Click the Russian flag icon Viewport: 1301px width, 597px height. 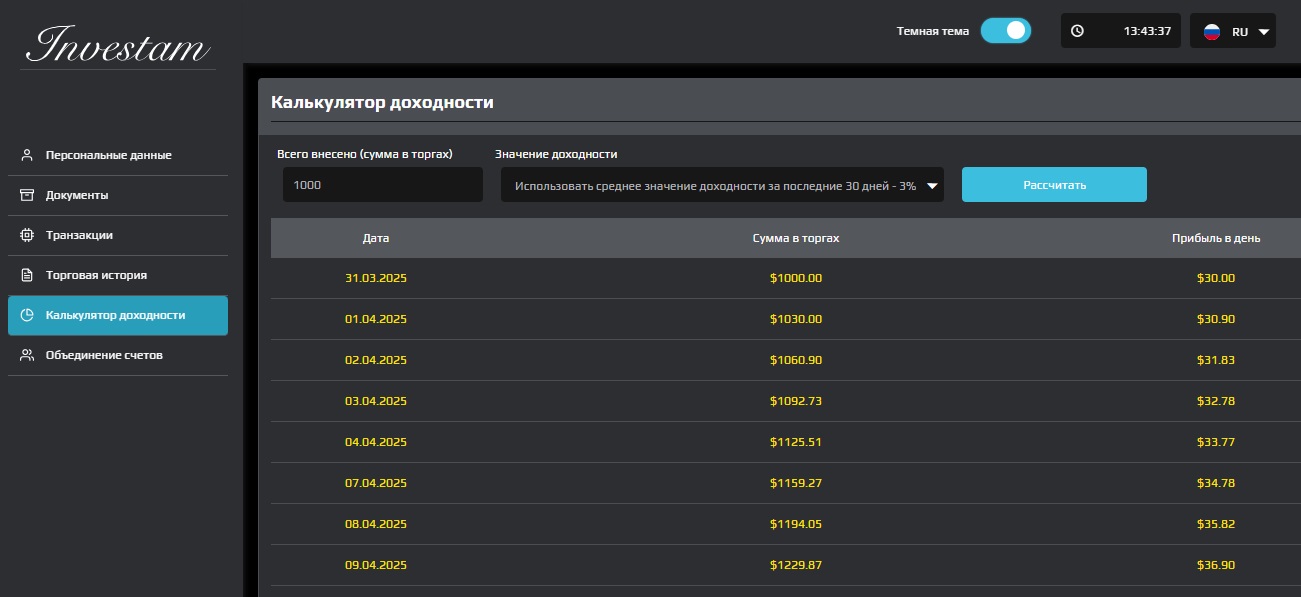[x=1213, y=30]
